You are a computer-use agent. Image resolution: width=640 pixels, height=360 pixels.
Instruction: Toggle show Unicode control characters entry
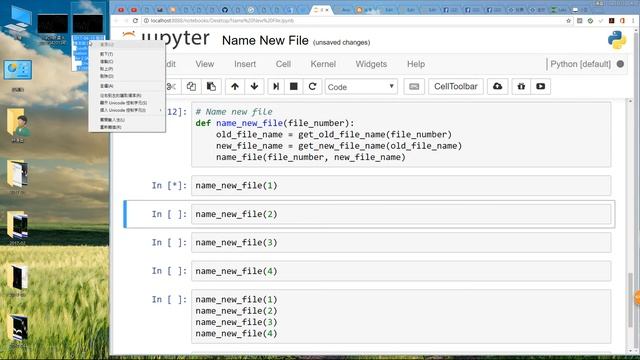(127, 103)
